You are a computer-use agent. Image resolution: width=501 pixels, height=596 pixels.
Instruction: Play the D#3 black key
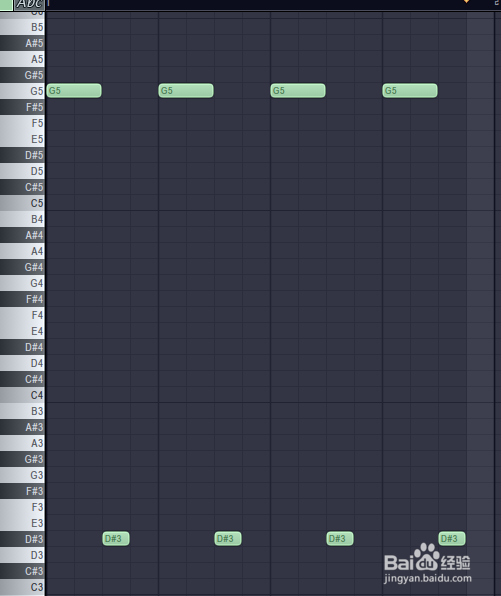tap(22, 539)
